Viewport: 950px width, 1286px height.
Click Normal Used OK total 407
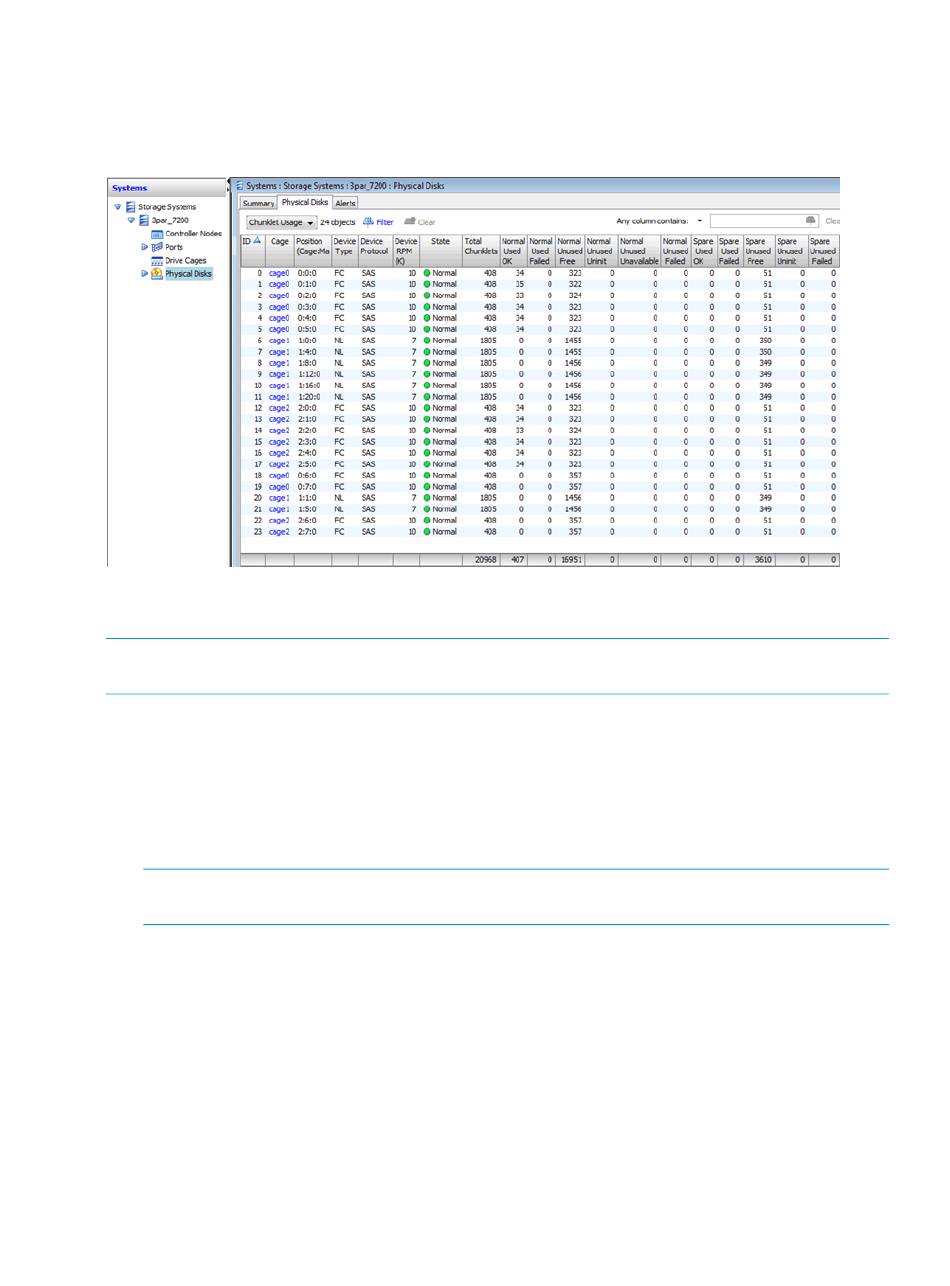[516, 561]
